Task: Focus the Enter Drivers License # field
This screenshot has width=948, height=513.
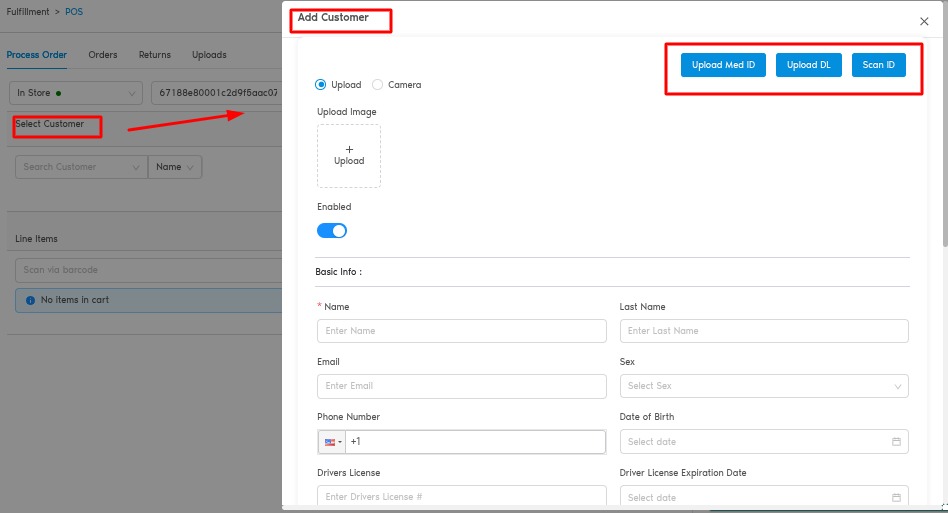Action: 461,496
